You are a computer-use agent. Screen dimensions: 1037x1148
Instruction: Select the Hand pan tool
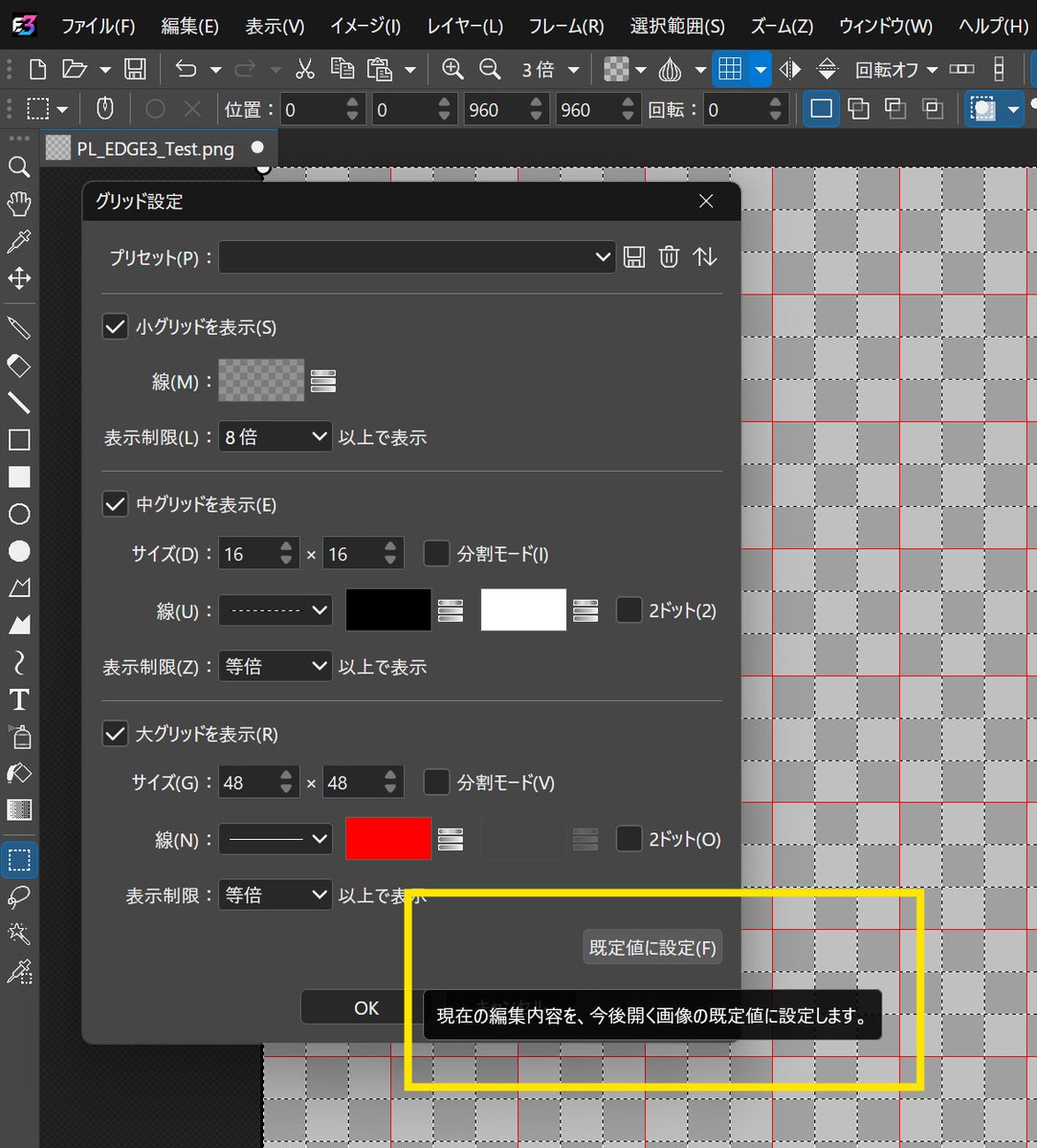pyautogui.click(x=19, y=203)
